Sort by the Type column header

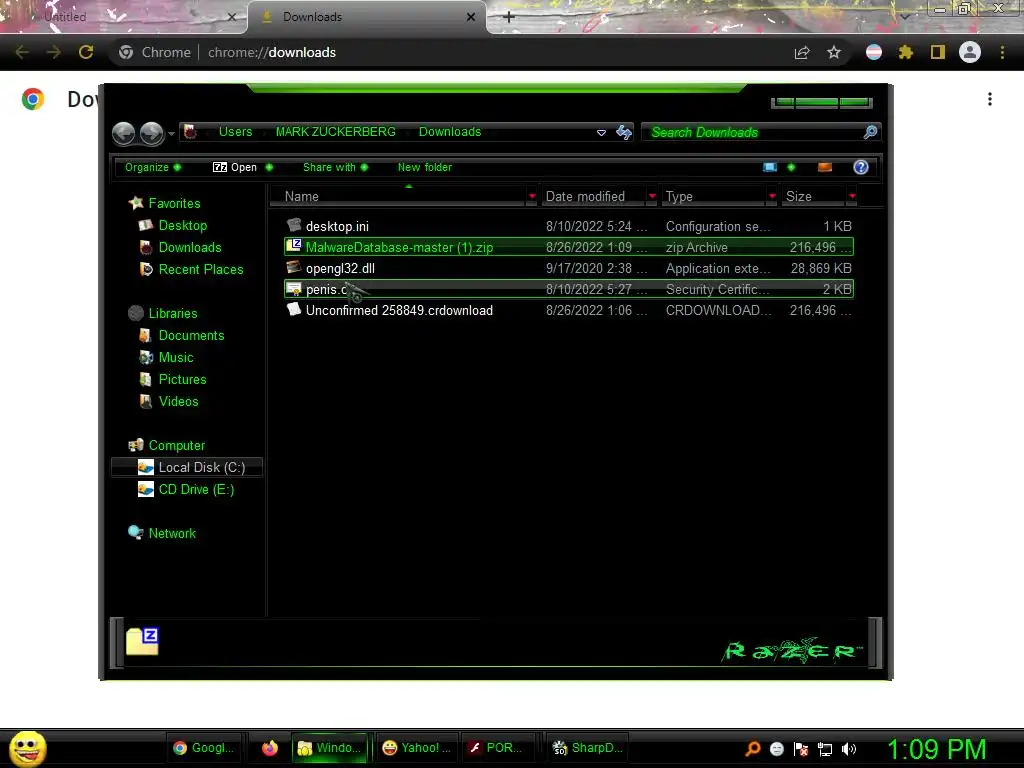(x=713, y=197)
